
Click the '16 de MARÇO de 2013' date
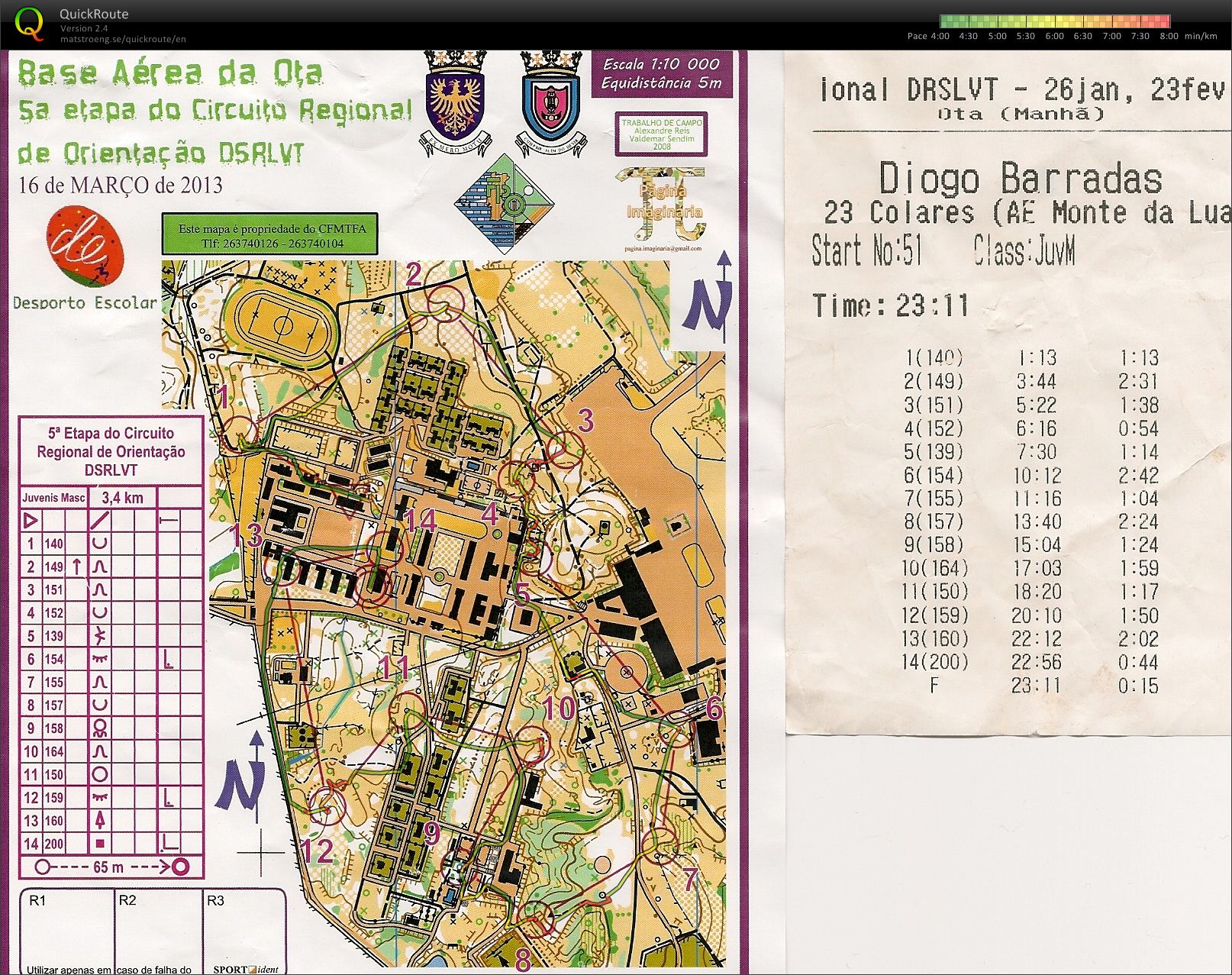[120, 185]
